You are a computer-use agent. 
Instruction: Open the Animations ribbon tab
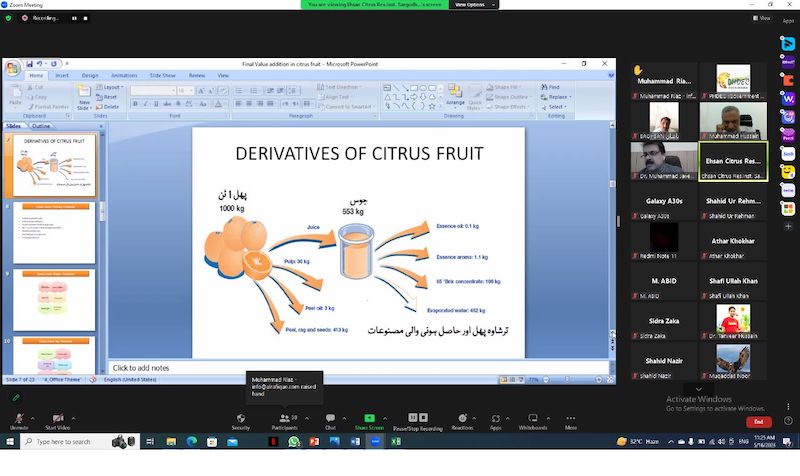click(x=124, y=75)
